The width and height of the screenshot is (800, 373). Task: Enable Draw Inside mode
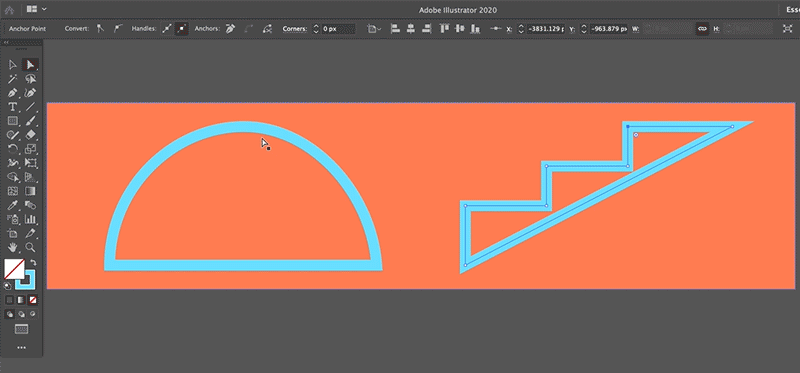point(33,314)
